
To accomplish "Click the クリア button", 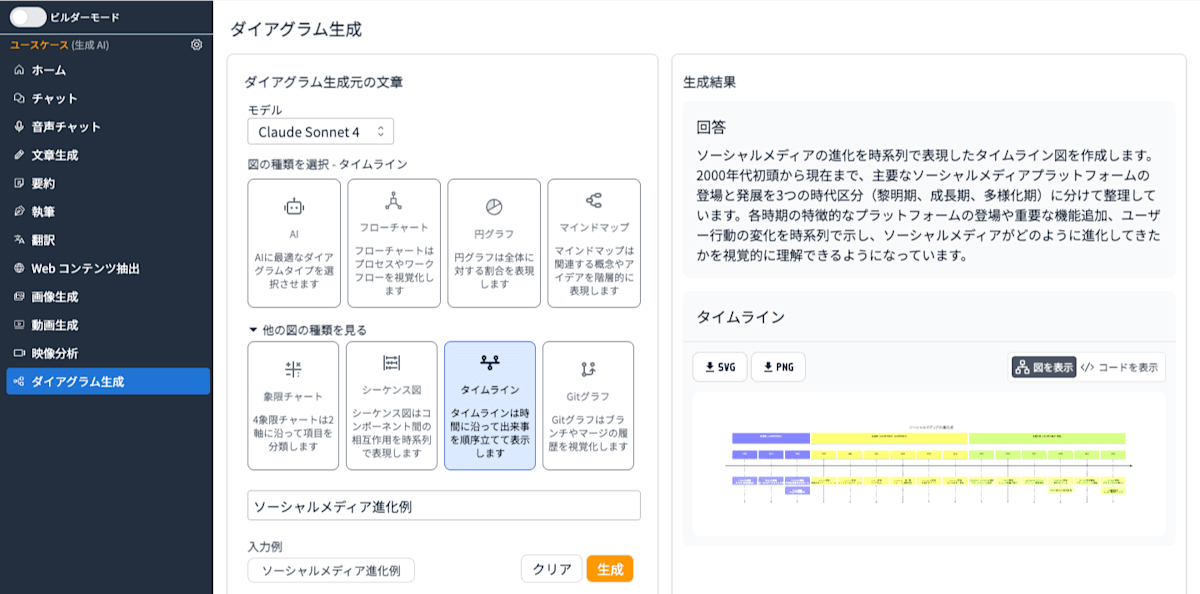I will click(552, 569).
